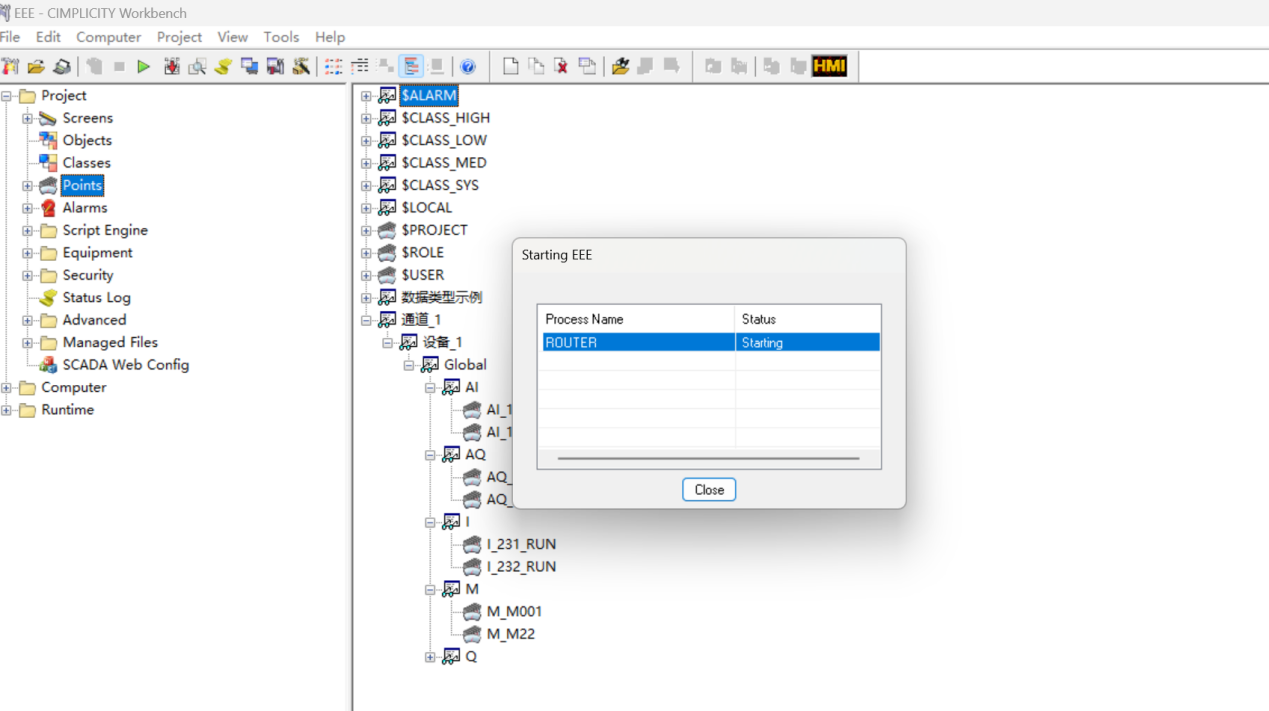The width and height of the screenshot is (1269, 711).
Task: Click the Status Log tree icon
Action: click(47, 298)
